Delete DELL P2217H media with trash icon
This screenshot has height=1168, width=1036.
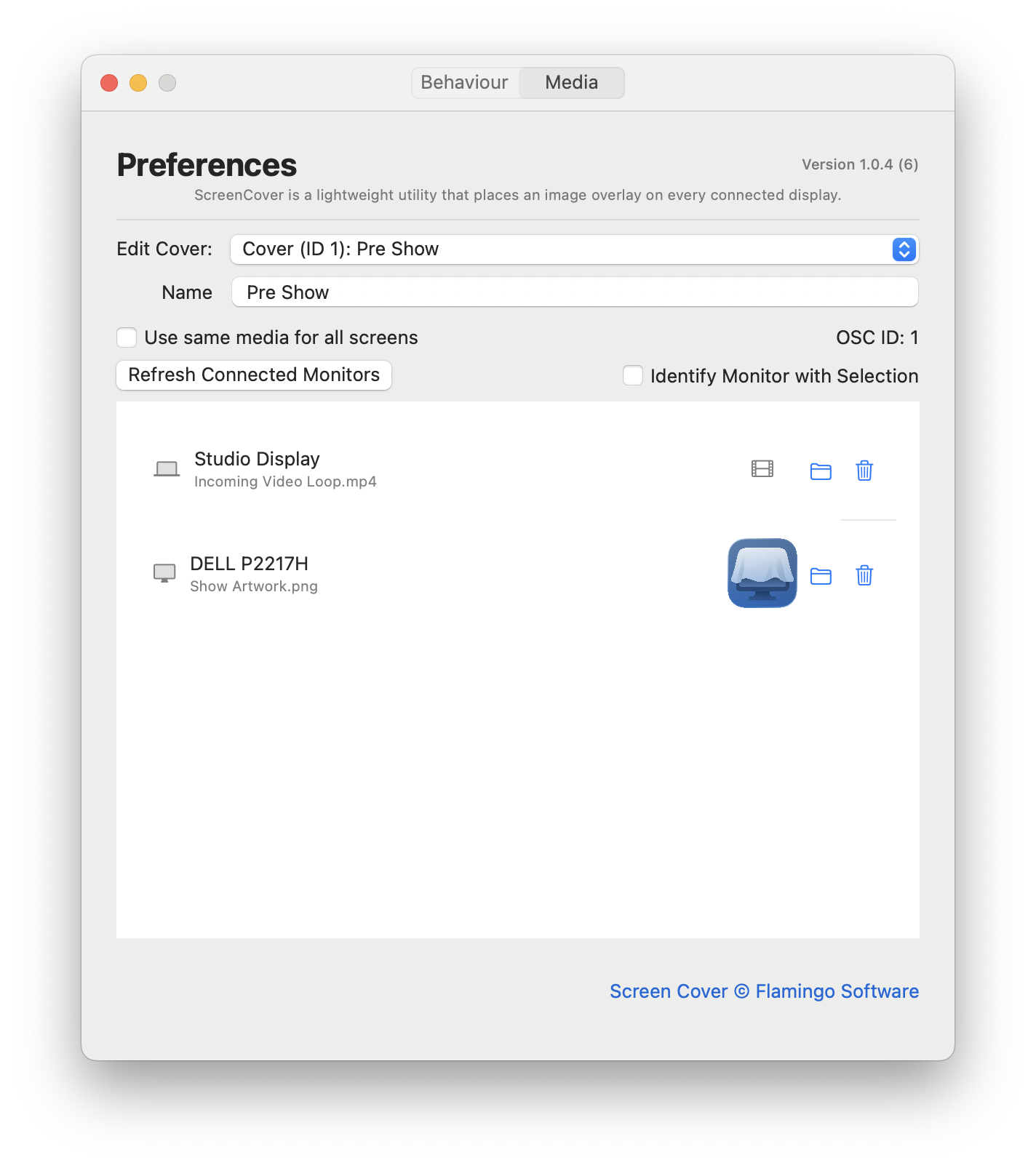[x=864, y=575]
